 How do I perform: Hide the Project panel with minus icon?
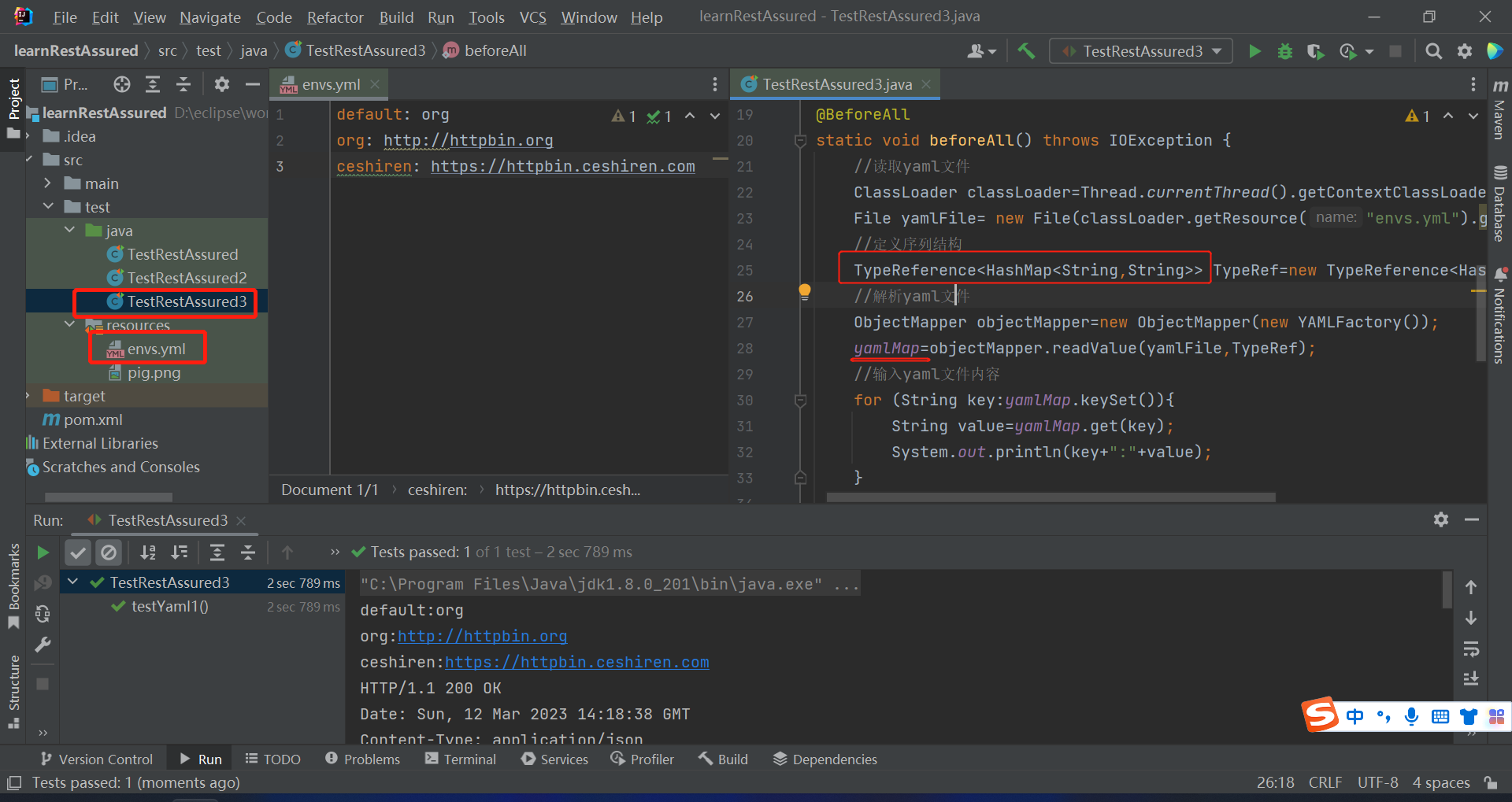coord(252,84)
